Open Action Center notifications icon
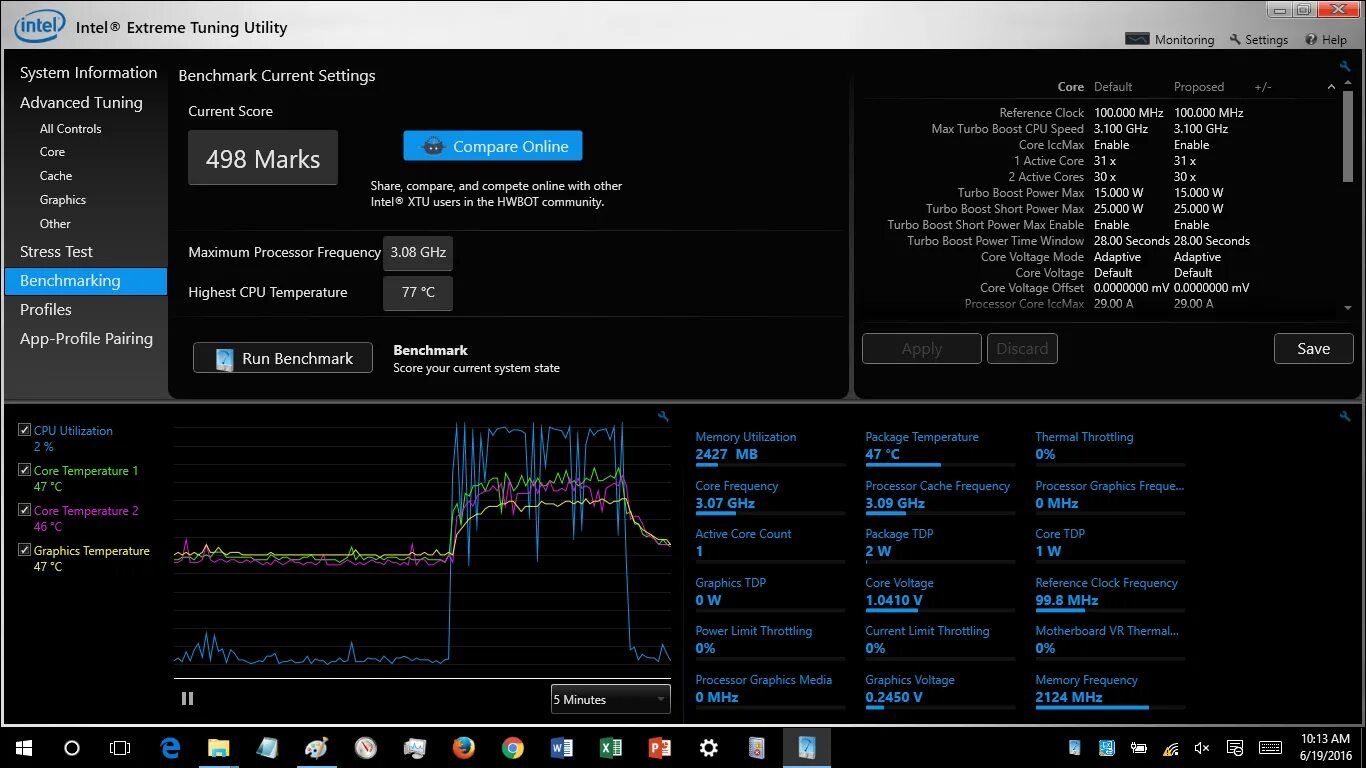 pos(1233,747)
